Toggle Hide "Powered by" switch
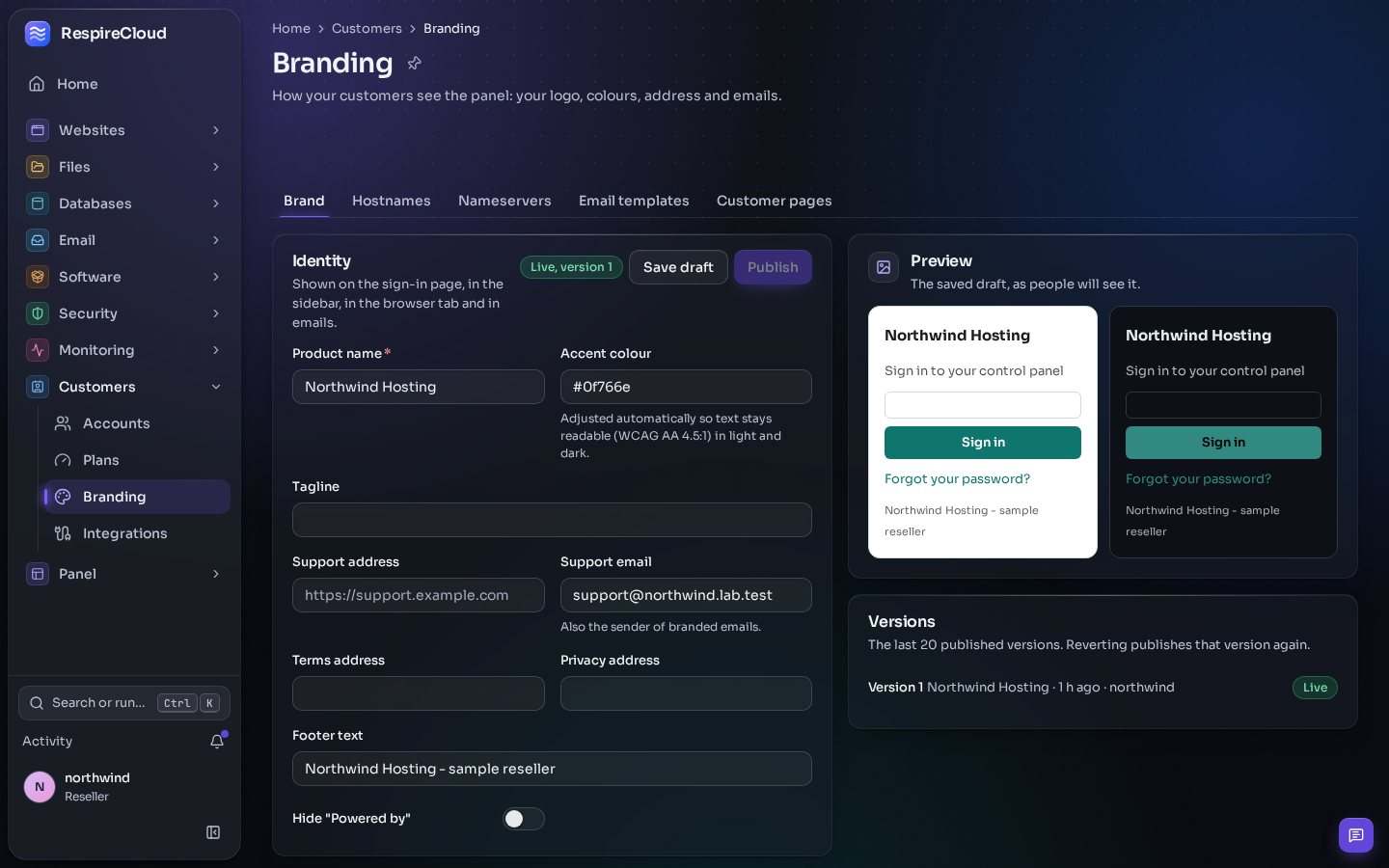 [524, 819]
